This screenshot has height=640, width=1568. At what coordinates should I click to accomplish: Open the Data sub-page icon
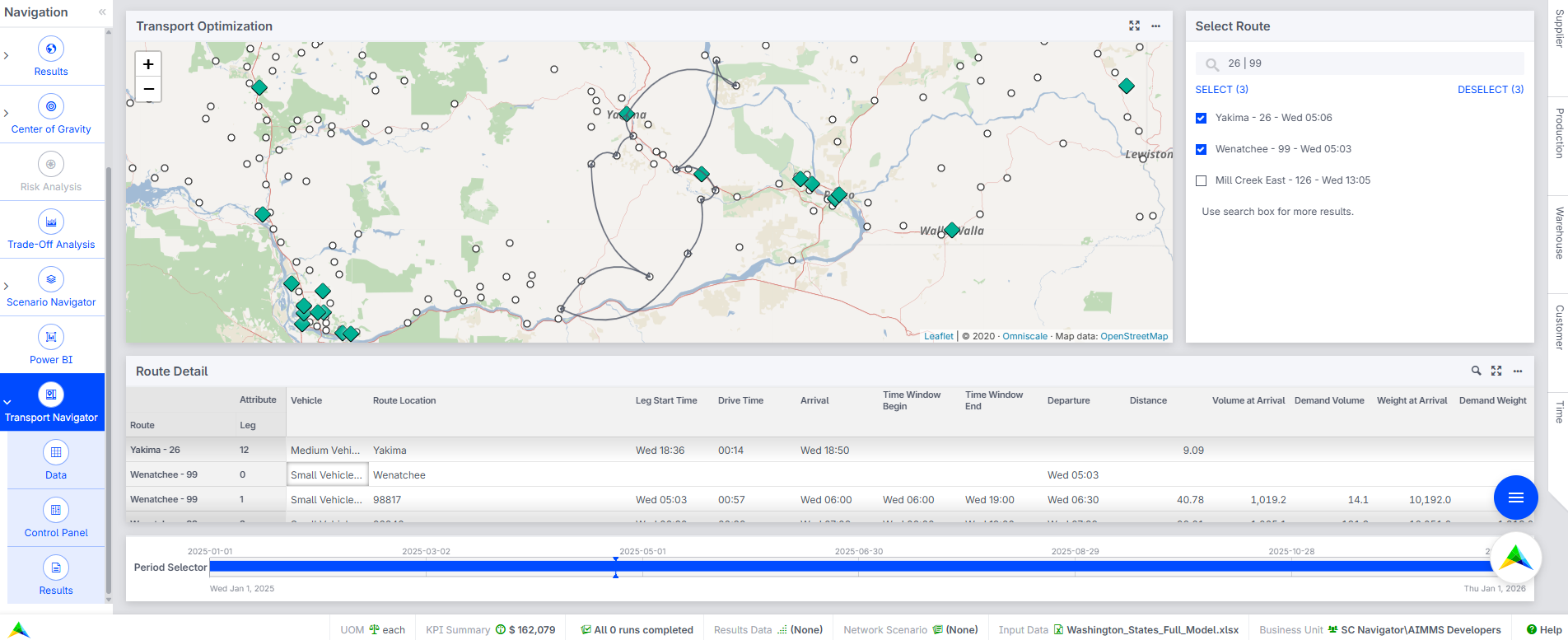point(56,452)
